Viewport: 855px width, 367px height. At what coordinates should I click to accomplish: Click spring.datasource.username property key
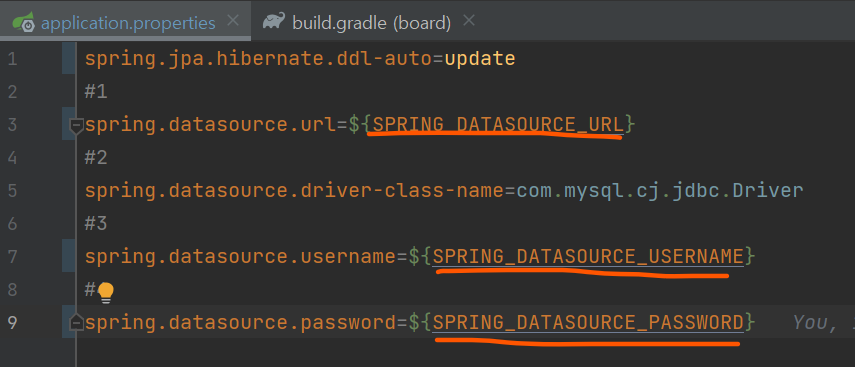[240, 256]
